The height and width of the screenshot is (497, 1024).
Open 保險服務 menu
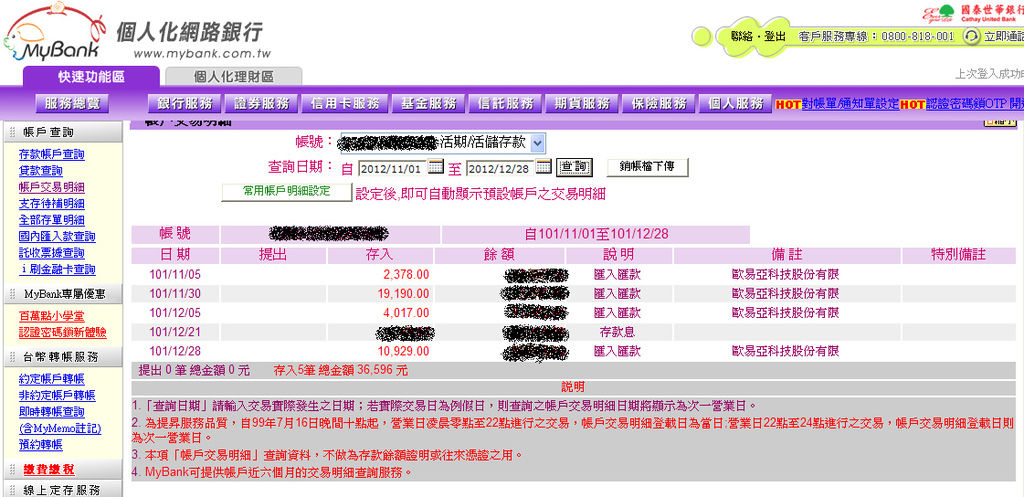[x=658, y=104]
